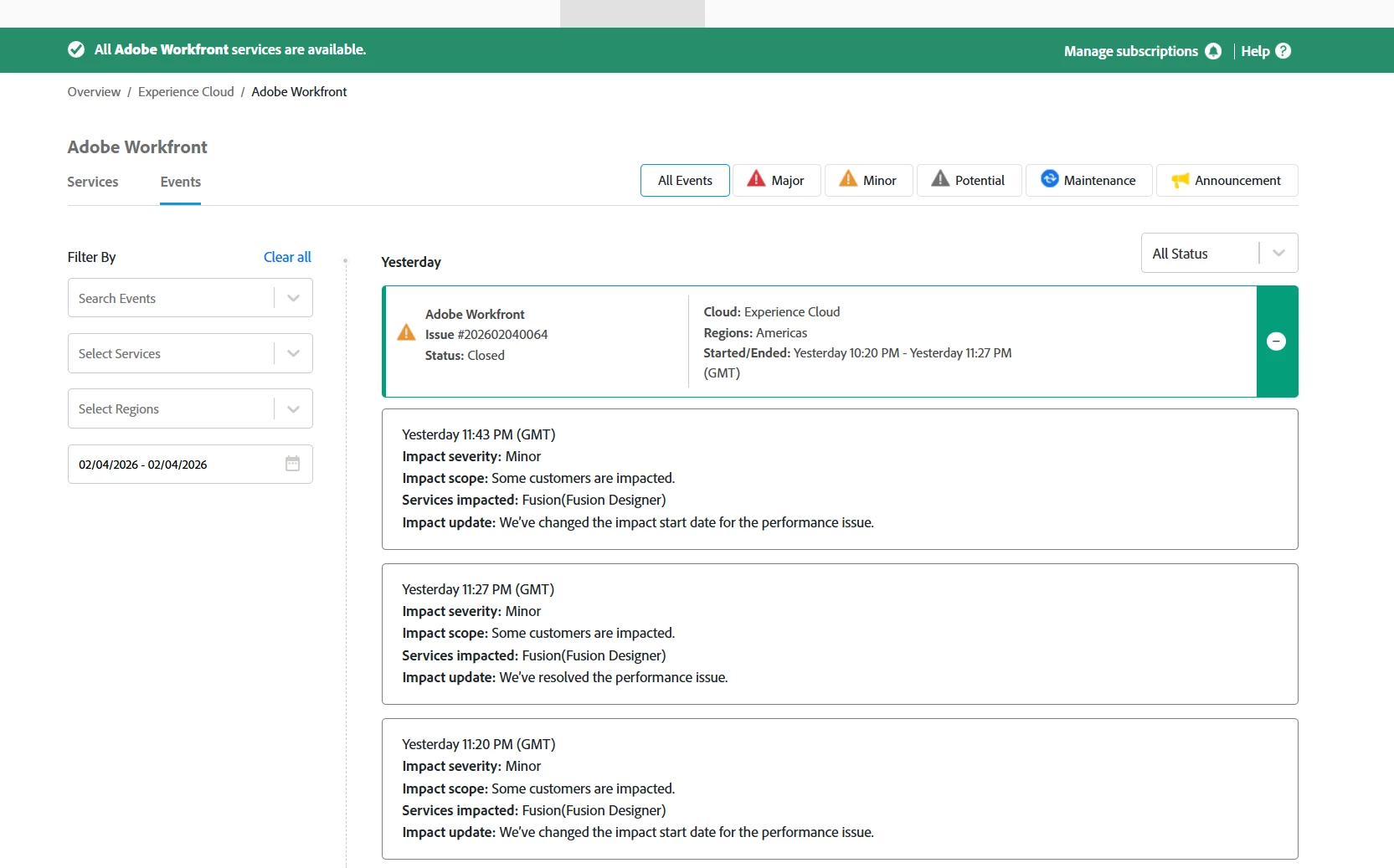1394x868 pixels.
Task: Click the Adobe Workfront page heading
Action: (x=137, y=147)
